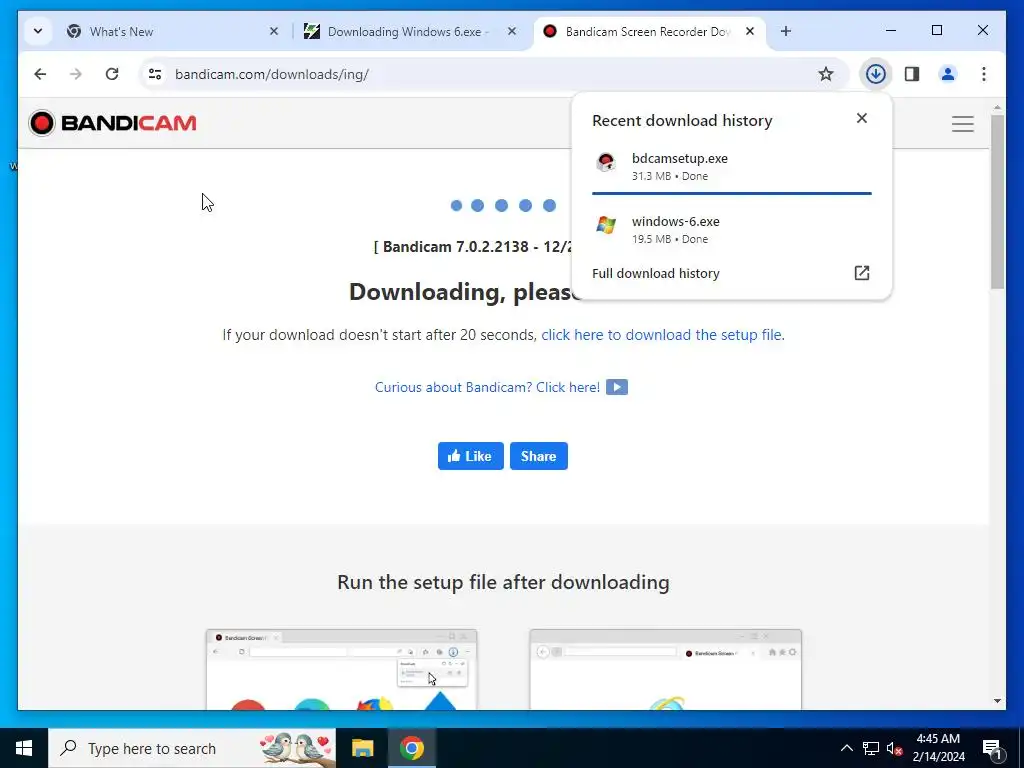Play the Bandicam intro video icon
The image size is (1024, 768).
[616, 387]
